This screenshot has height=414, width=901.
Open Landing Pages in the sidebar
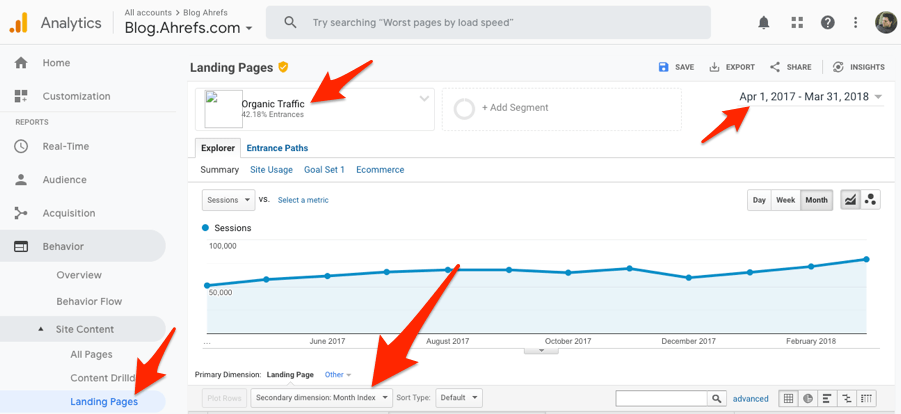104,402
